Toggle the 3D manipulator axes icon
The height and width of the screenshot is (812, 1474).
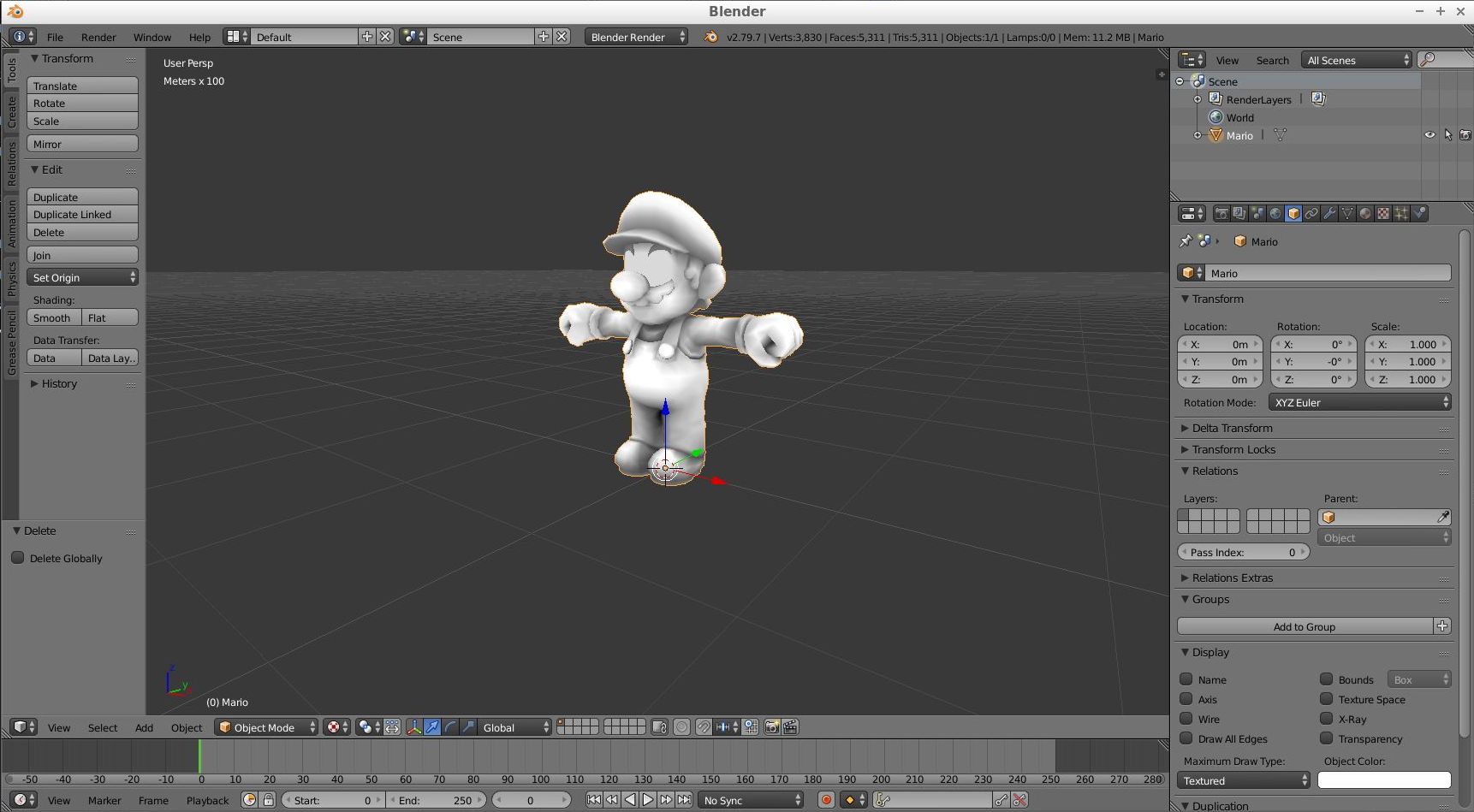pos(414,727)
